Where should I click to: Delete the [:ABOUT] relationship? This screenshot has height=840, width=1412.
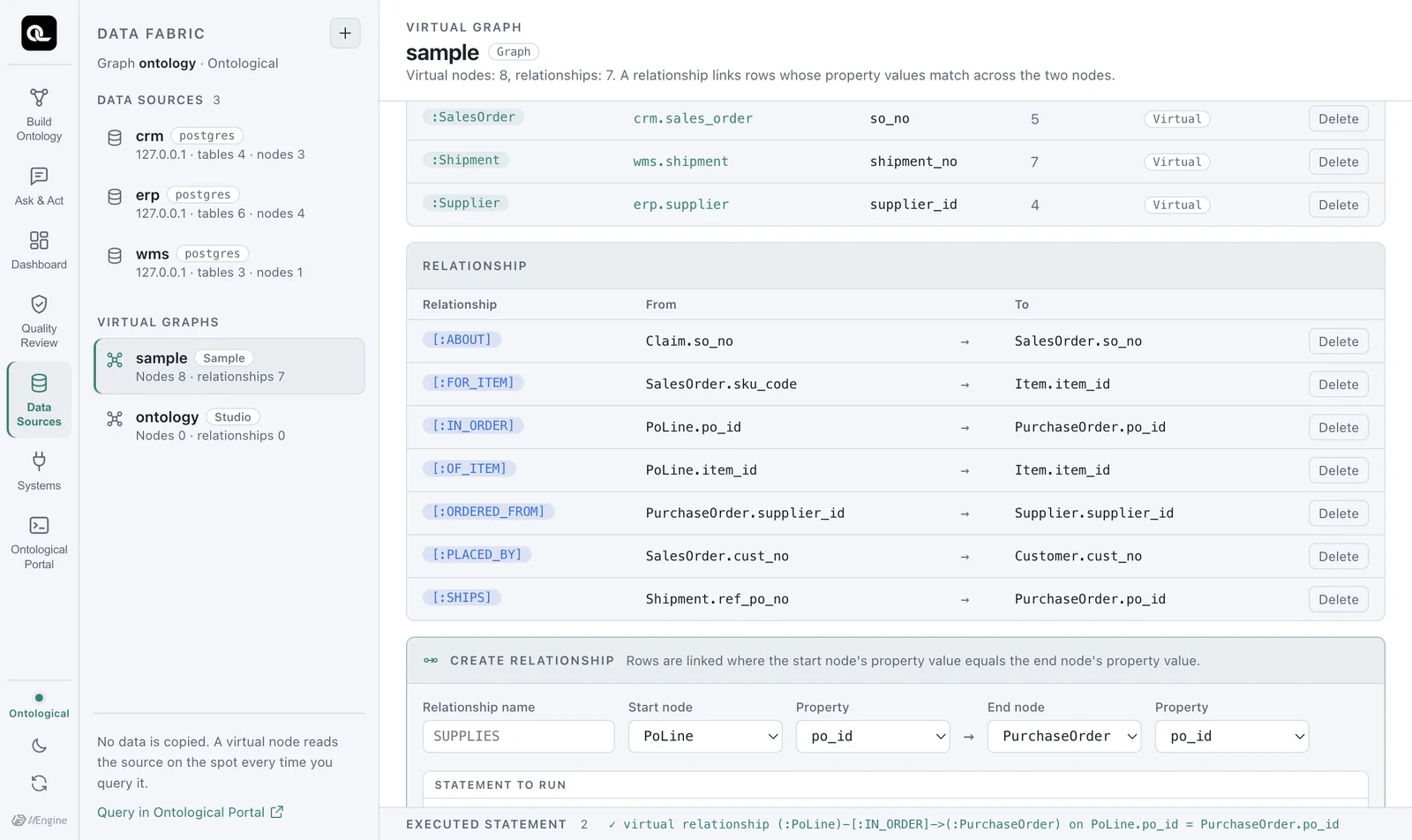coord(1338,341)
